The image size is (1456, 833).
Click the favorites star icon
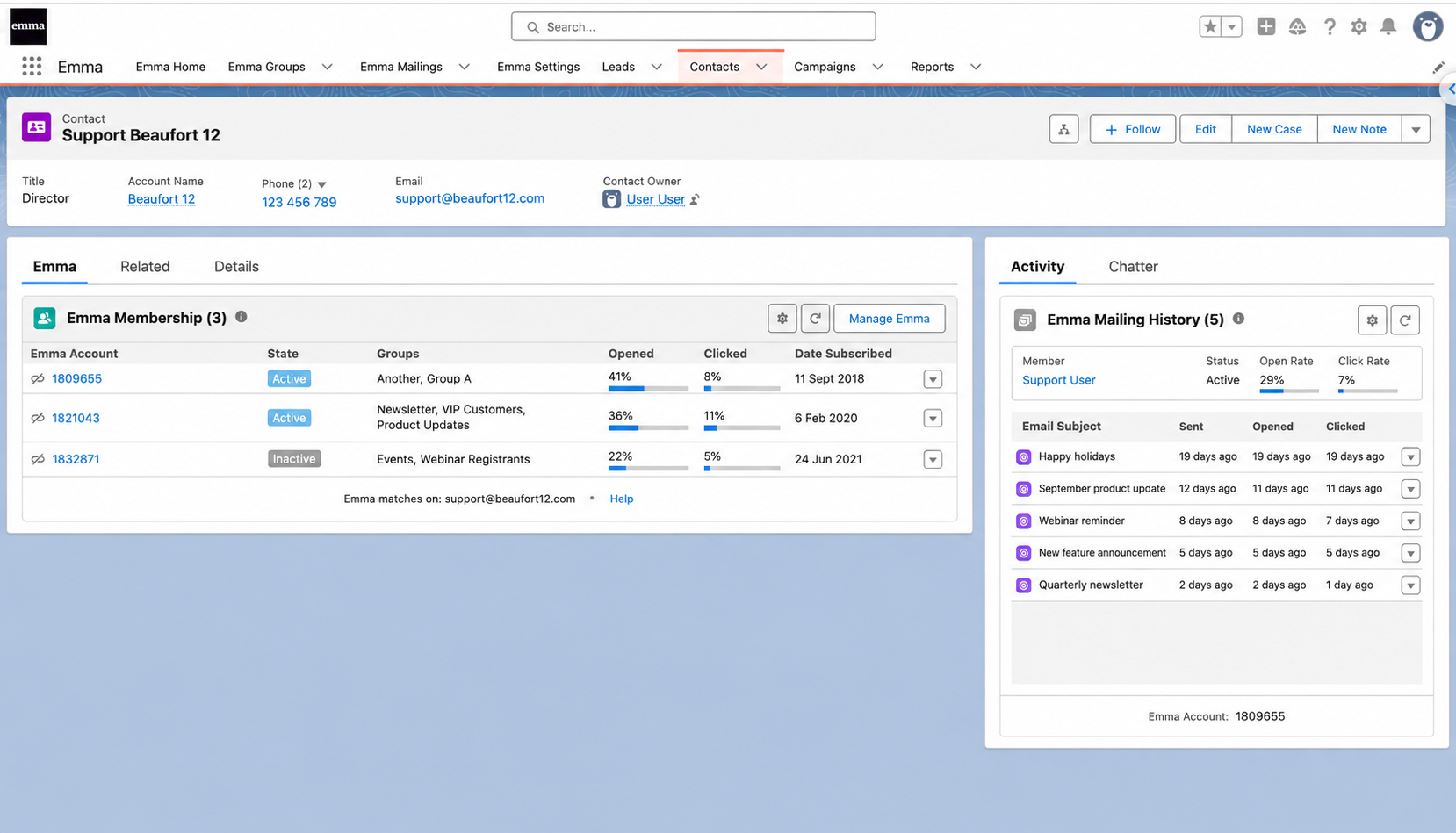[1210, 27]
